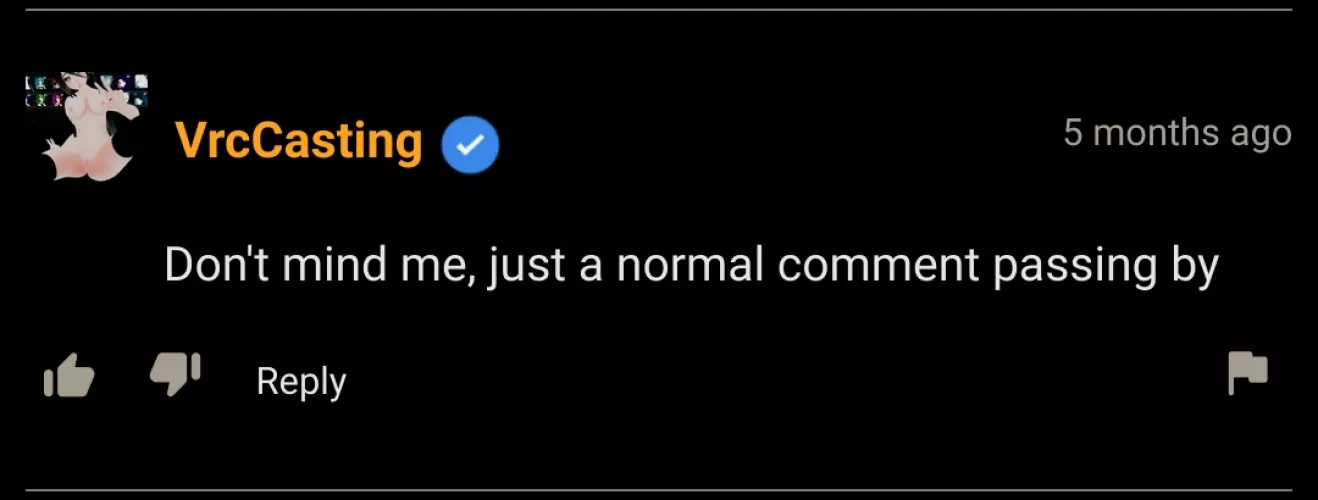Reply to VrcCasting's comment
Image resolution: width=1318 pixels, height=500 pixels.
click(301, 381)
